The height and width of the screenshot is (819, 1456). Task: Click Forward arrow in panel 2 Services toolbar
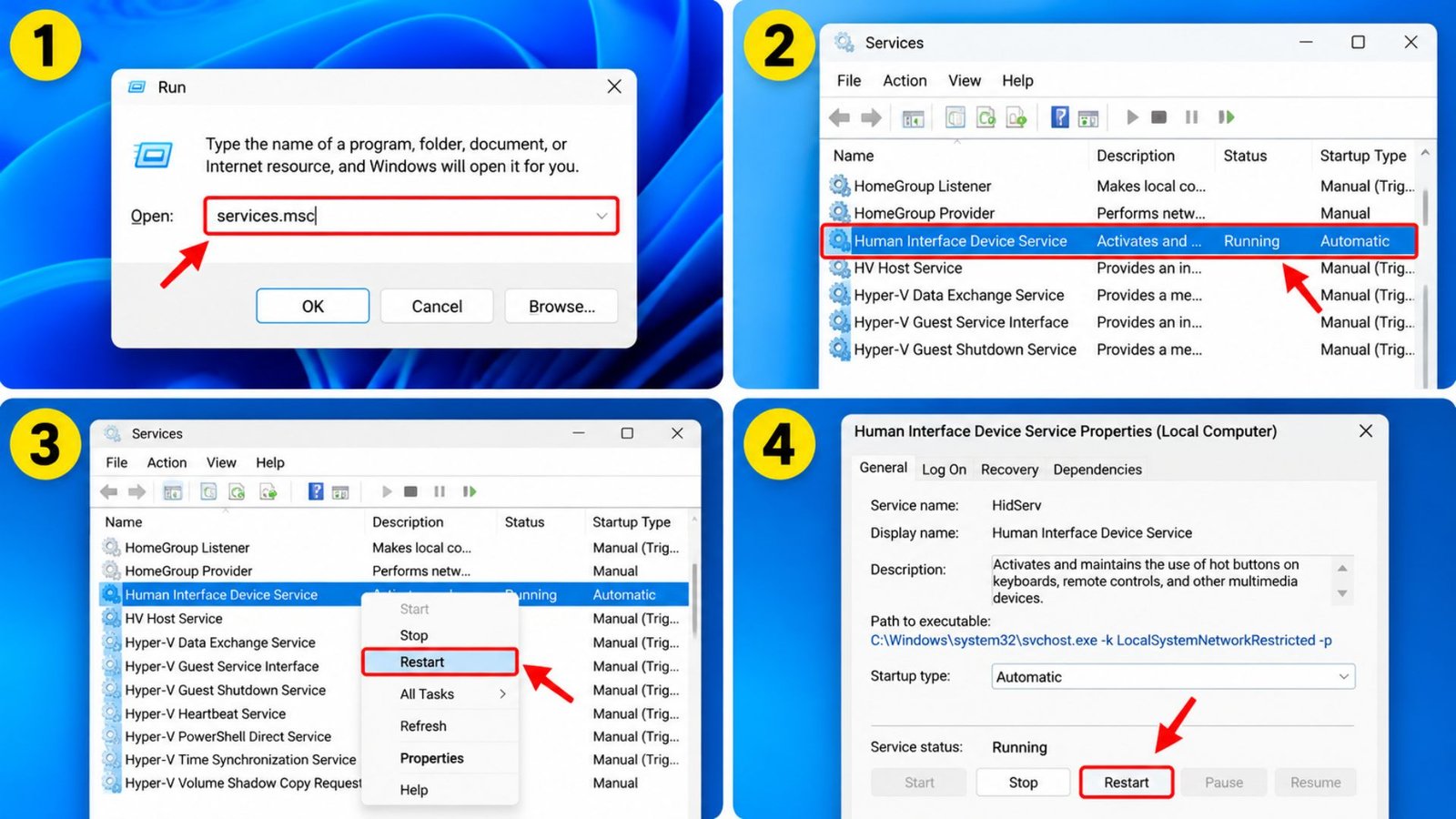point(871,117)
